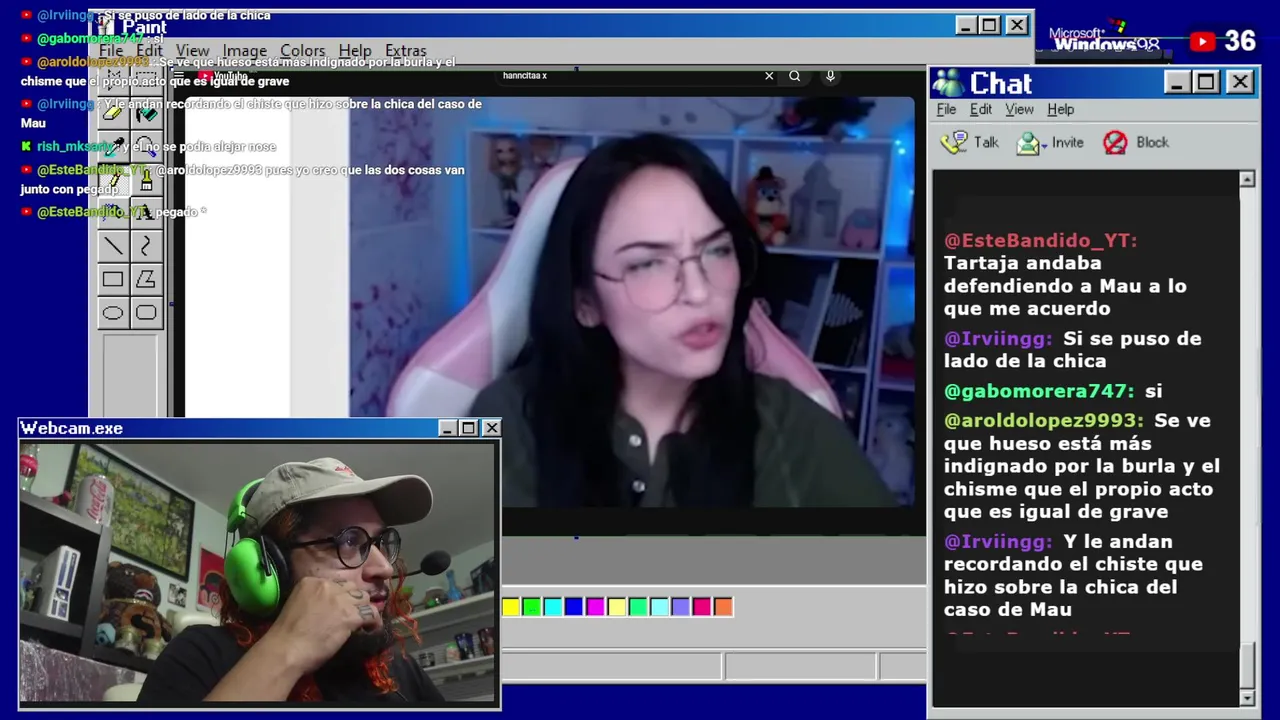
Task: Click the Chat scrollbar down arrow
Action: point(1247,697)
